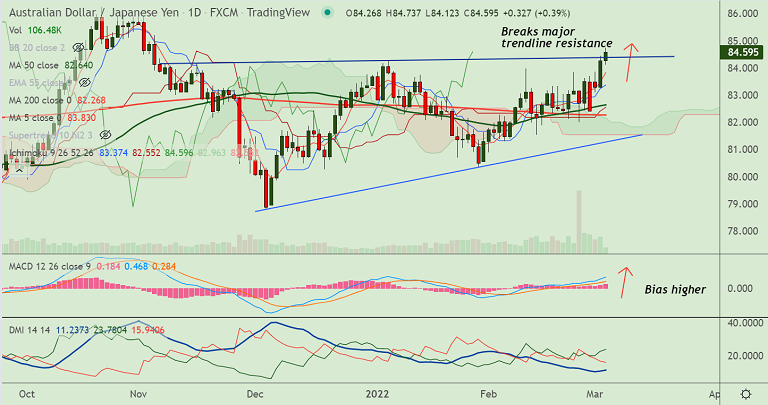Screen dimensions: 768x405
Task: Click the close price C84.595
Action: pos(481,13)
